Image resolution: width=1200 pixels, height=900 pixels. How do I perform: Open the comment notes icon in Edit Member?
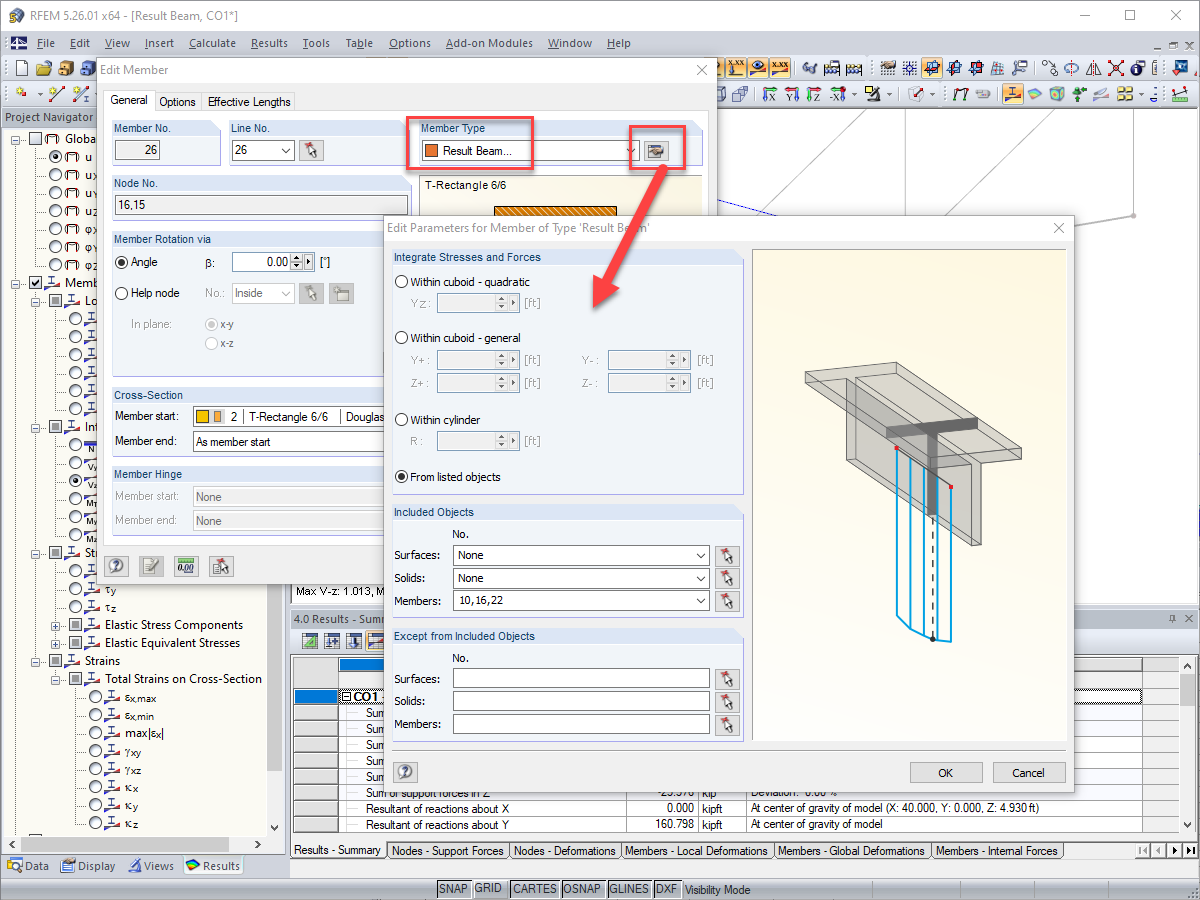click(151, 566)
